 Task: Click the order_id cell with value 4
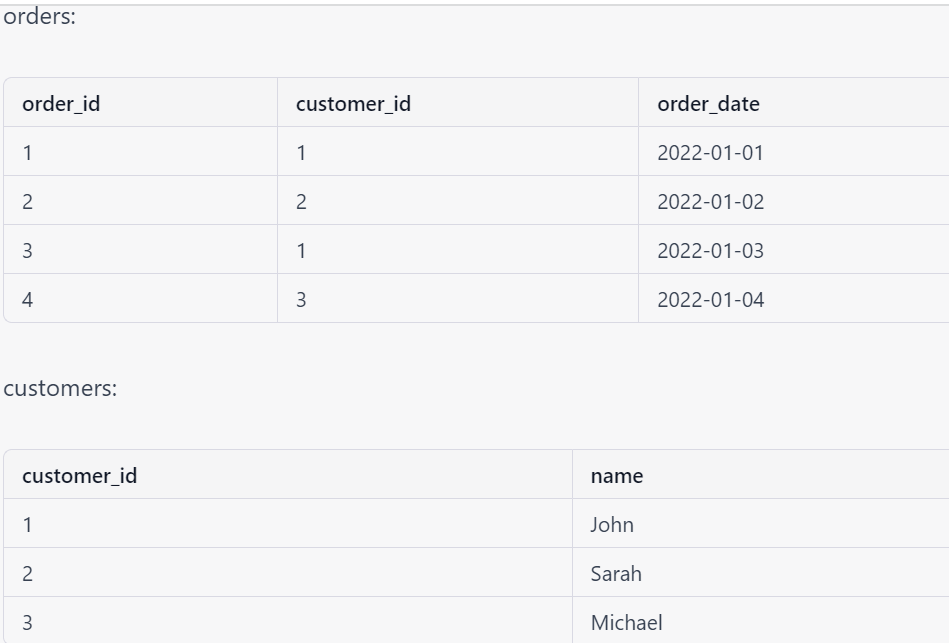140,298
